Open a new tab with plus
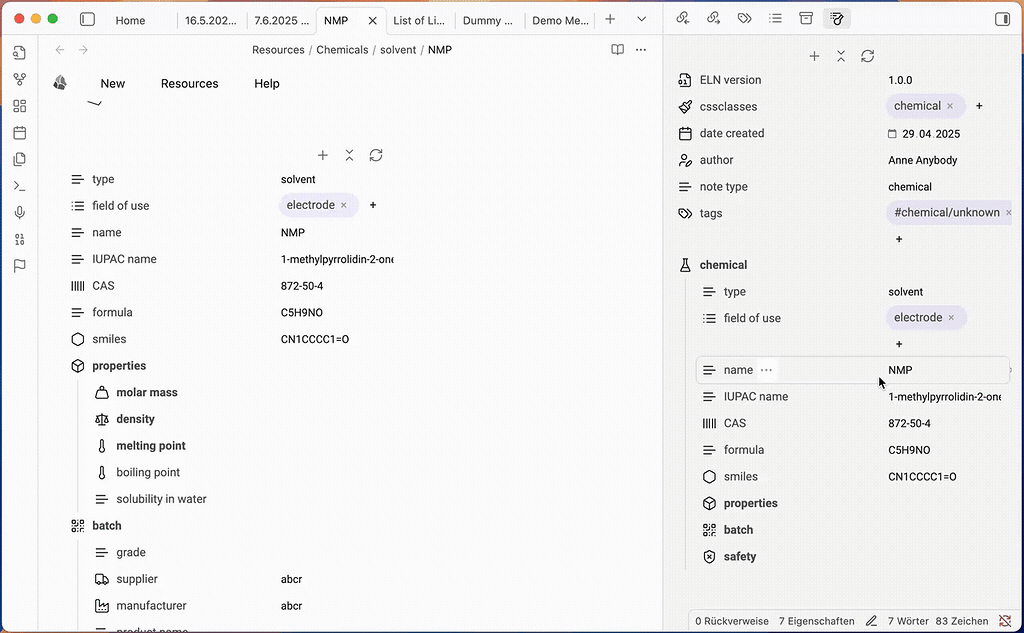 click(610, 20)
